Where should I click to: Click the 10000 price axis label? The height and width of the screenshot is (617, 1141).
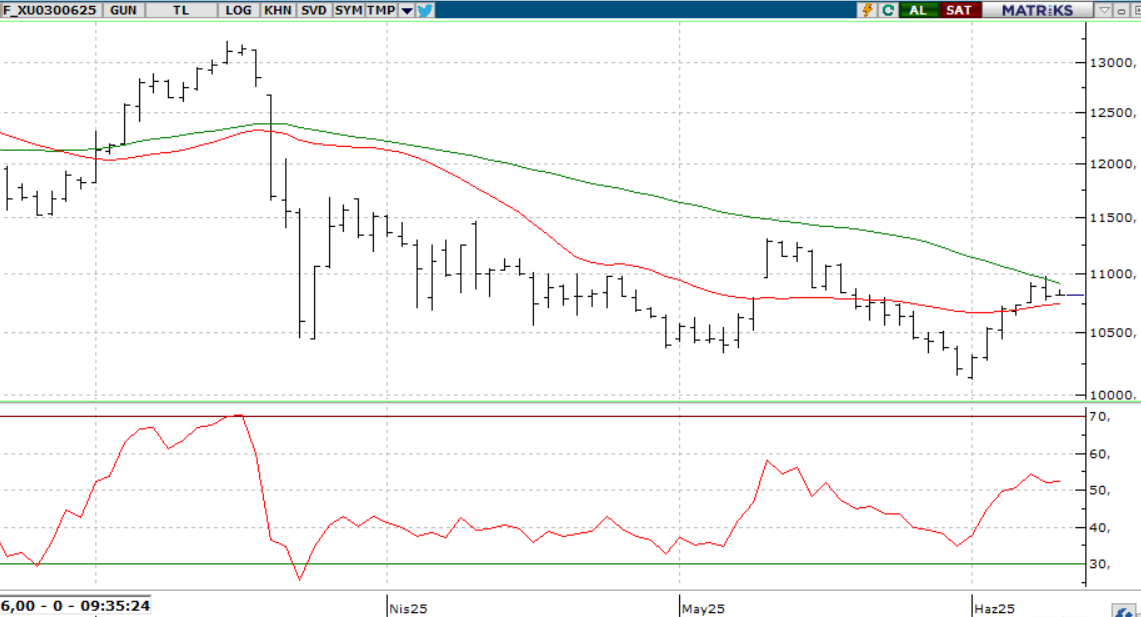(1112, 395)
